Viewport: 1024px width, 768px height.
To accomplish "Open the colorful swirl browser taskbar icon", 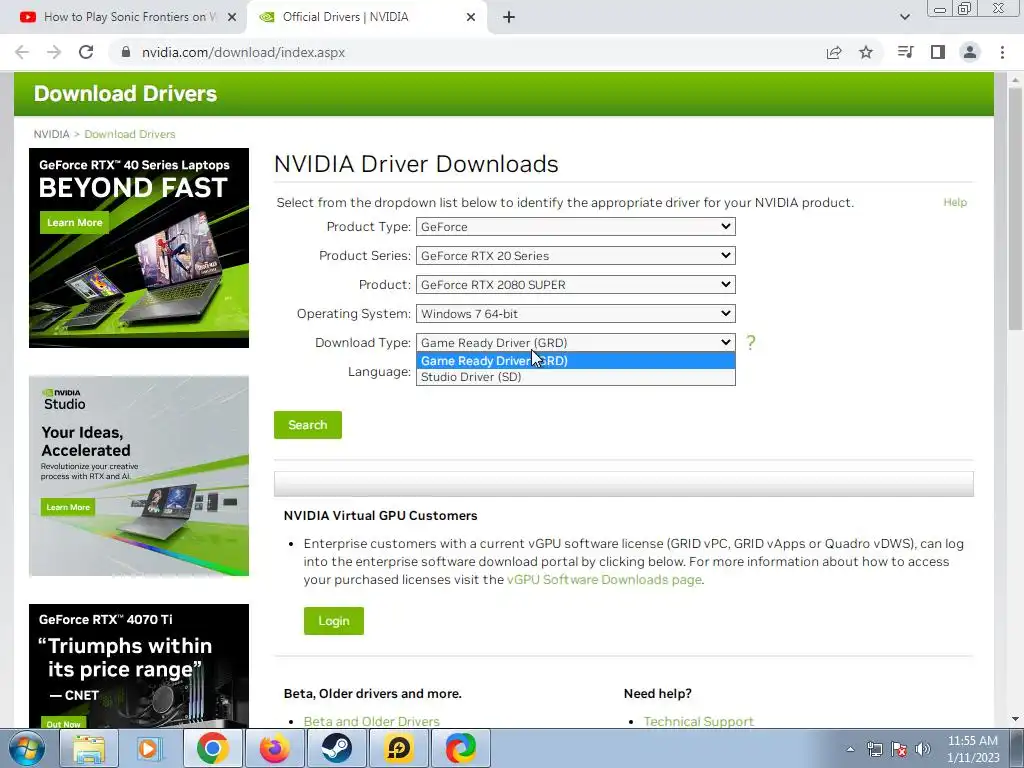I will [x=461, y=748].
